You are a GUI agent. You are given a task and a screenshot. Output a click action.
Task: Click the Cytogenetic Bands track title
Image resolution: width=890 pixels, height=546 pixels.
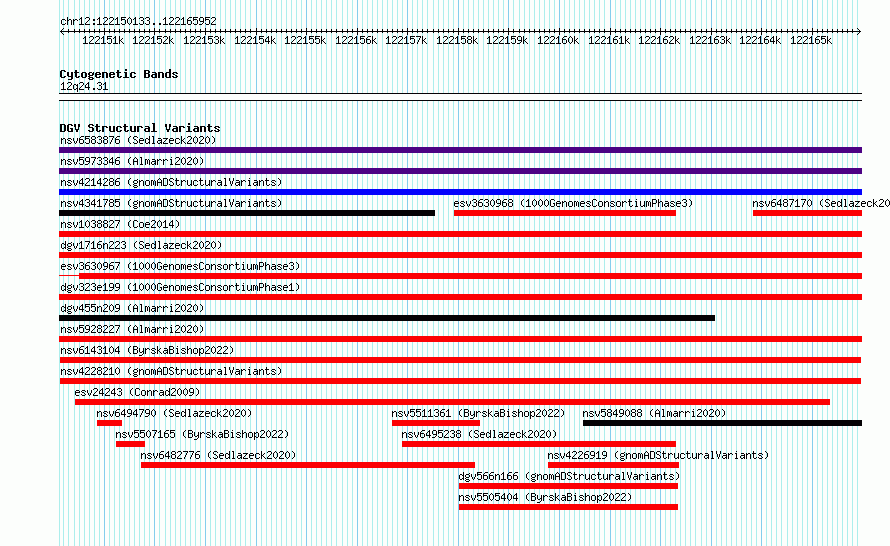click(119, 74)
